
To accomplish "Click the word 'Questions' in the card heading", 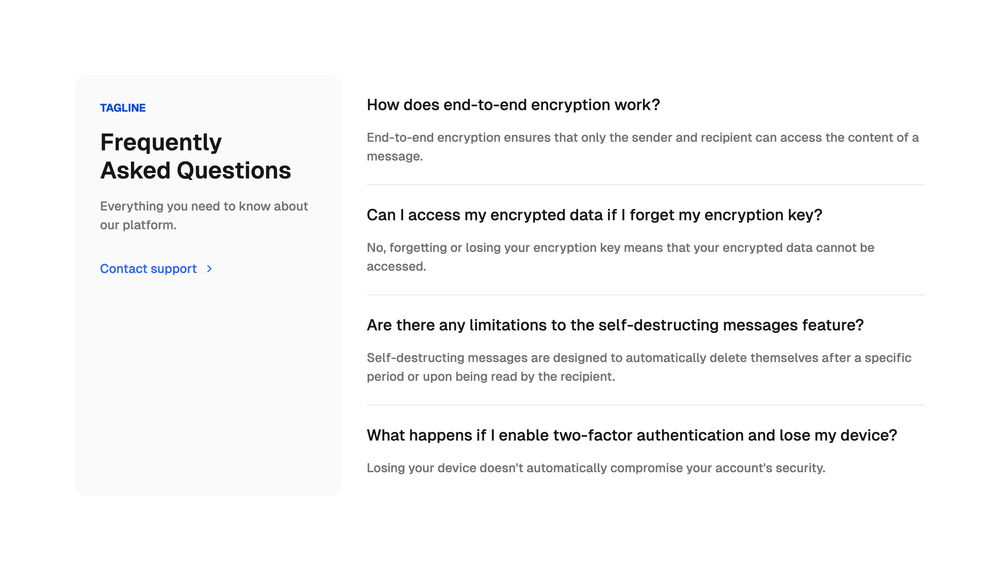I will [233, 170].
